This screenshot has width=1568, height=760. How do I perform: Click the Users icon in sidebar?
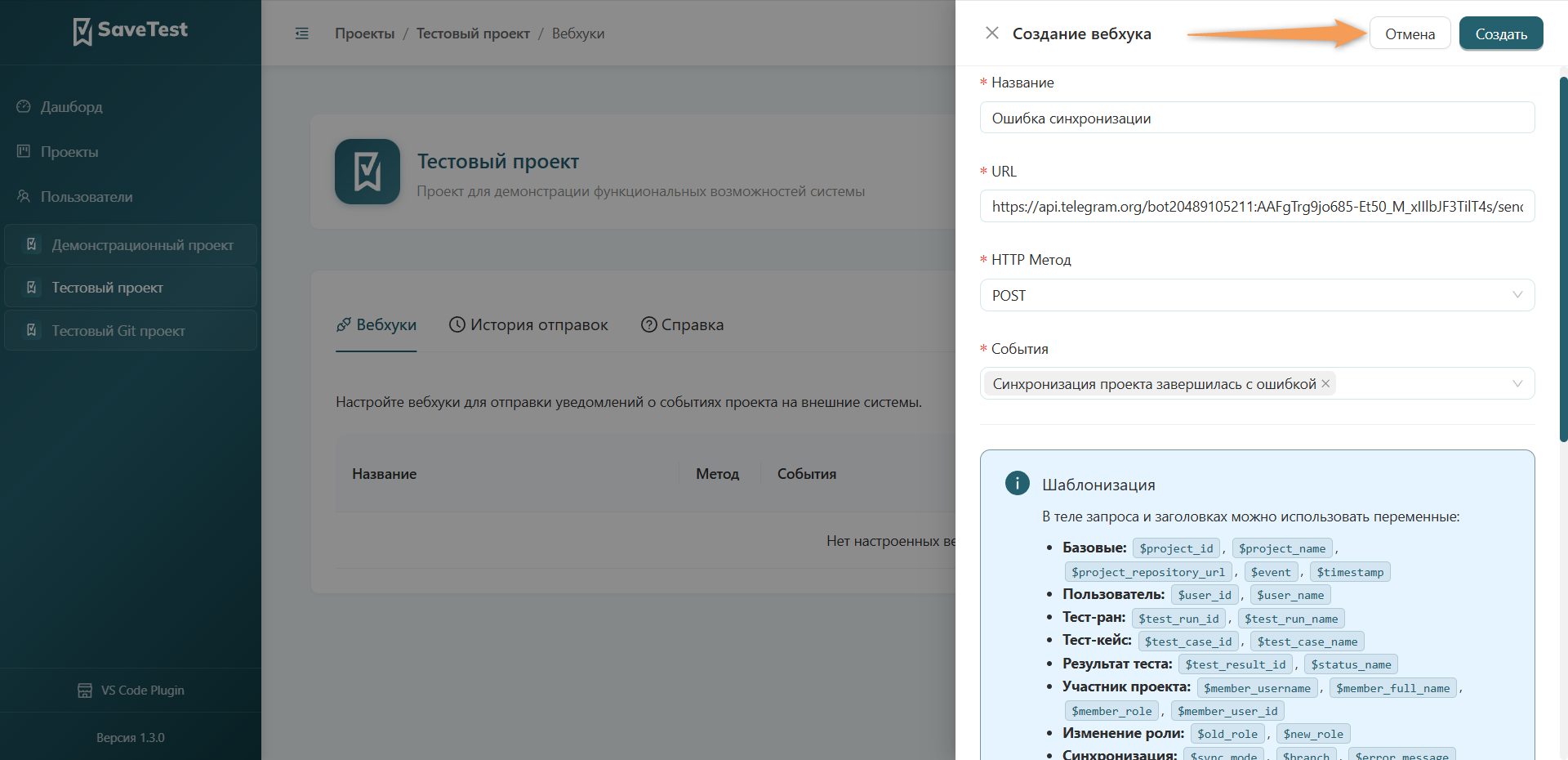click(24, 196)
